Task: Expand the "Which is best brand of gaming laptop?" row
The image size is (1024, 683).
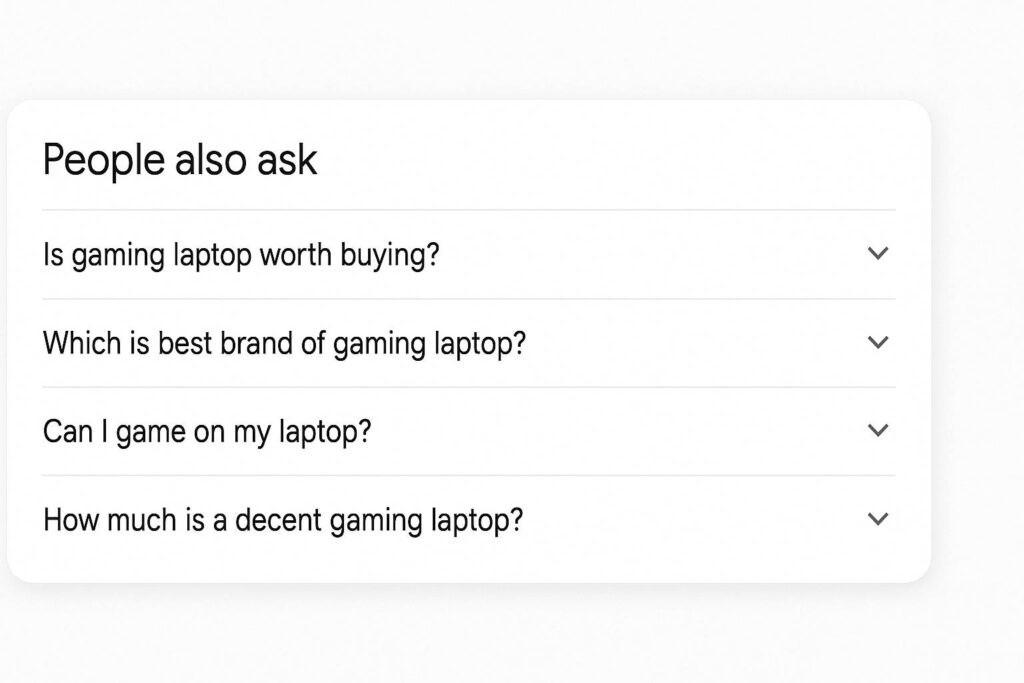Action: [468, 344]
